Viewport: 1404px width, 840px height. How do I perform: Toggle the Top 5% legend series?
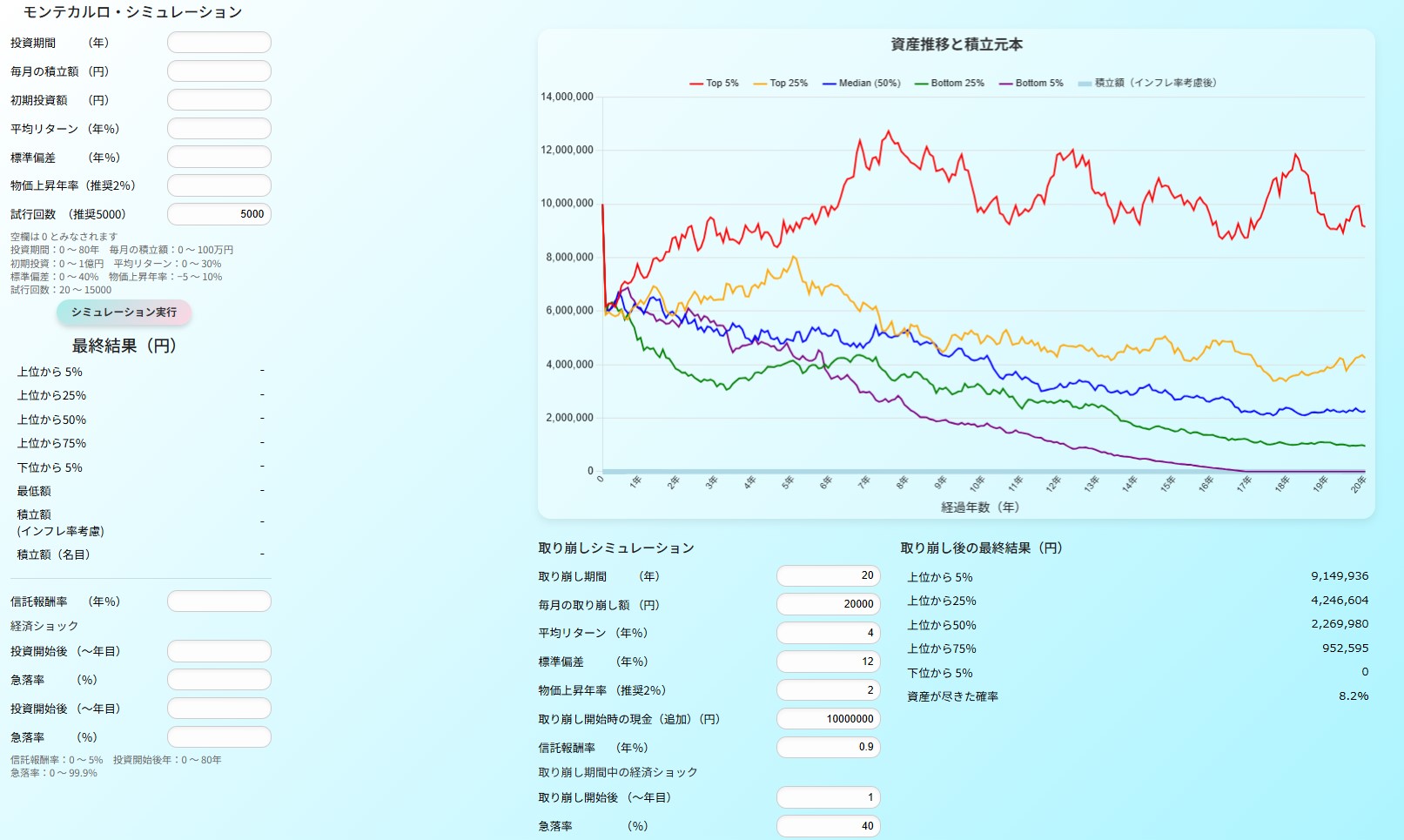(x=714, y=84)
